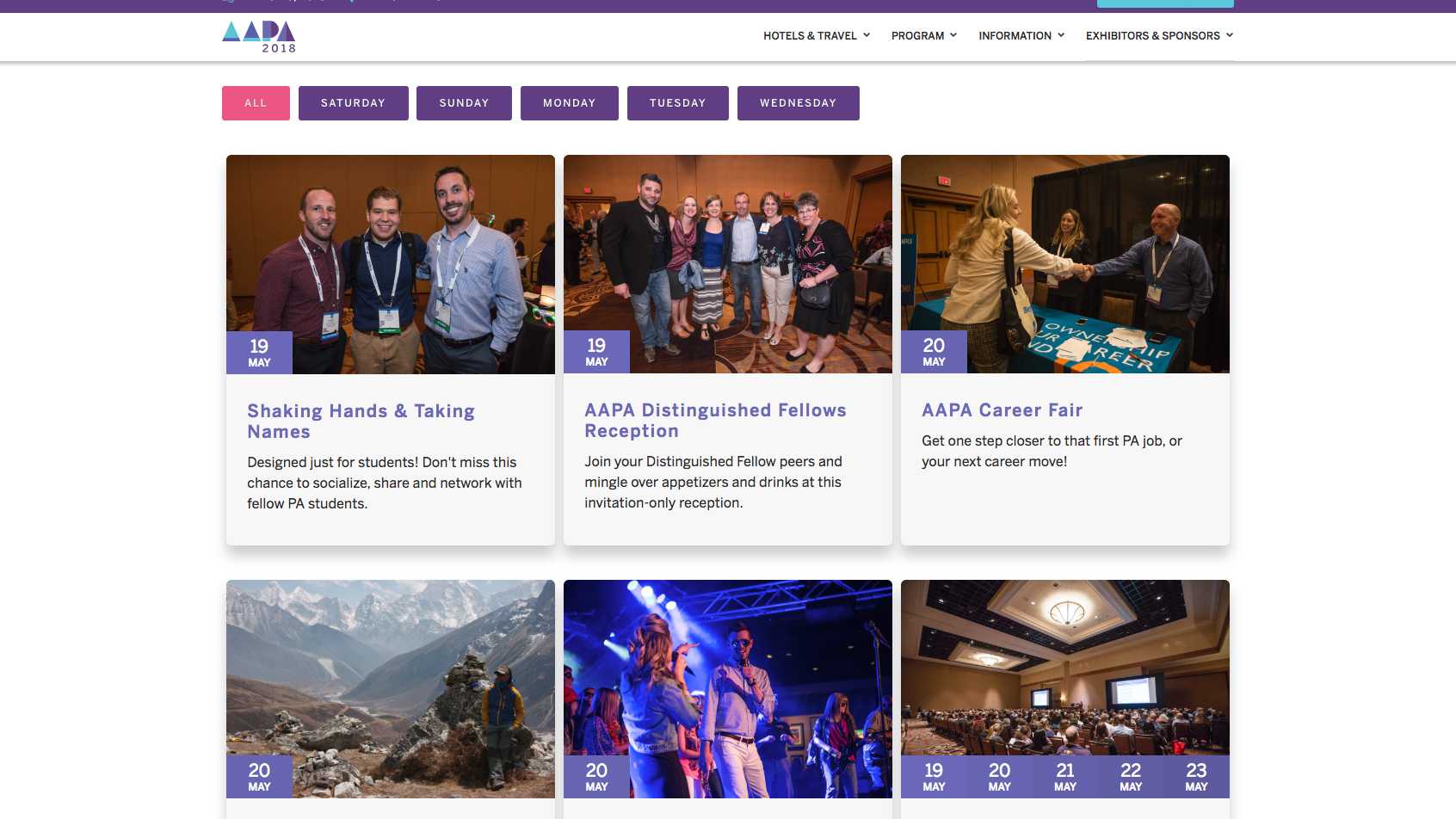Open Shaking Hands & Taking Names title
This screenshot has width=1456, height=819.
click(x=361, y=422)
